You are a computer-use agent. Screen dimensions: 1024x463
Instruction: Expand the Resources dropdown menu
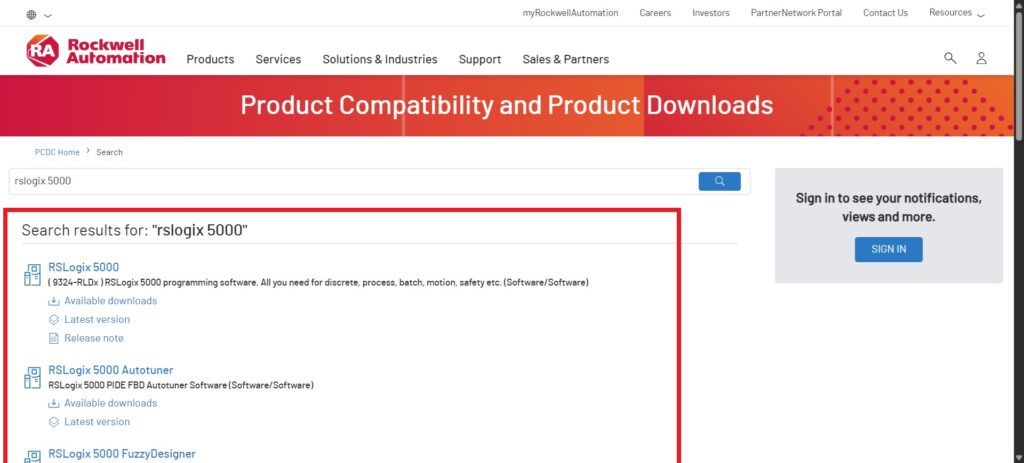[956, 13]
